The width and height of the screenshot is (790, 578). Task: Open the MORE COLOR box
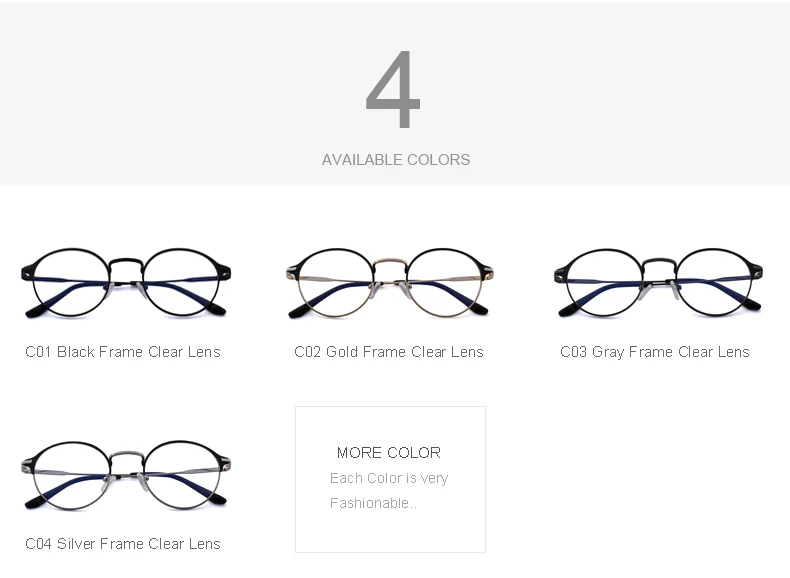(x=390, y=479)
